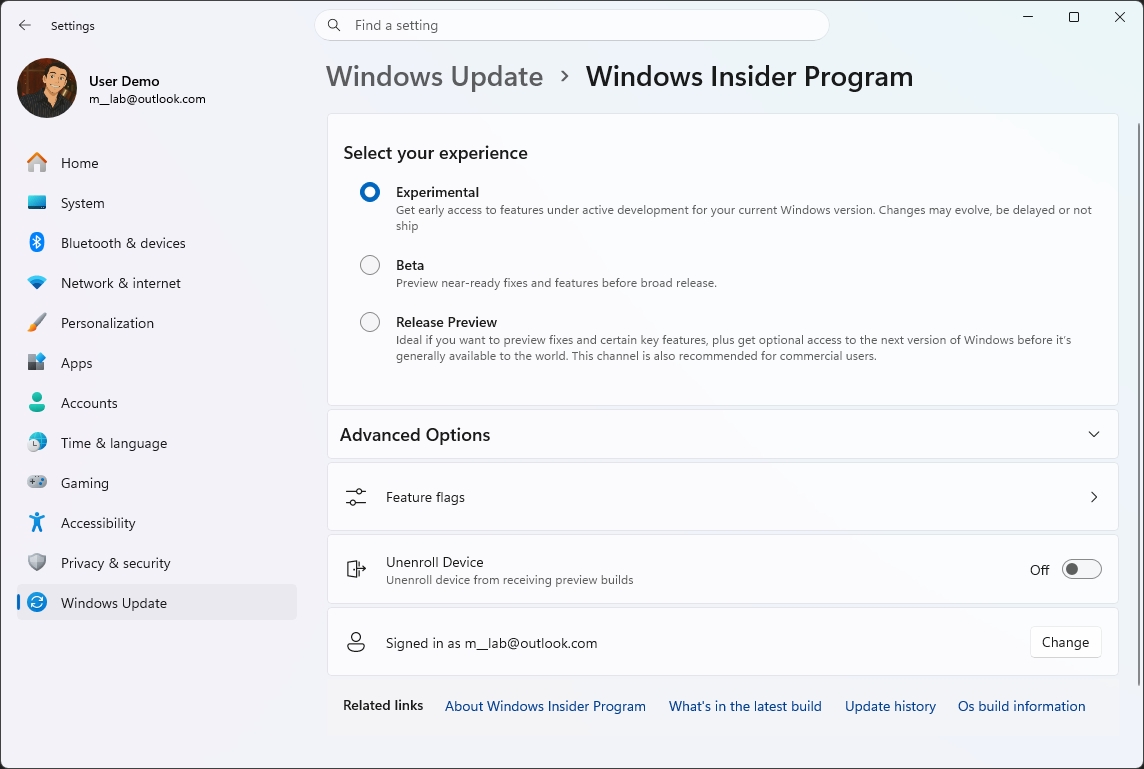Go to Gaming settings
Image resolution: width=1144 pixels, height=769 pixels.
[x=157, y=483]
